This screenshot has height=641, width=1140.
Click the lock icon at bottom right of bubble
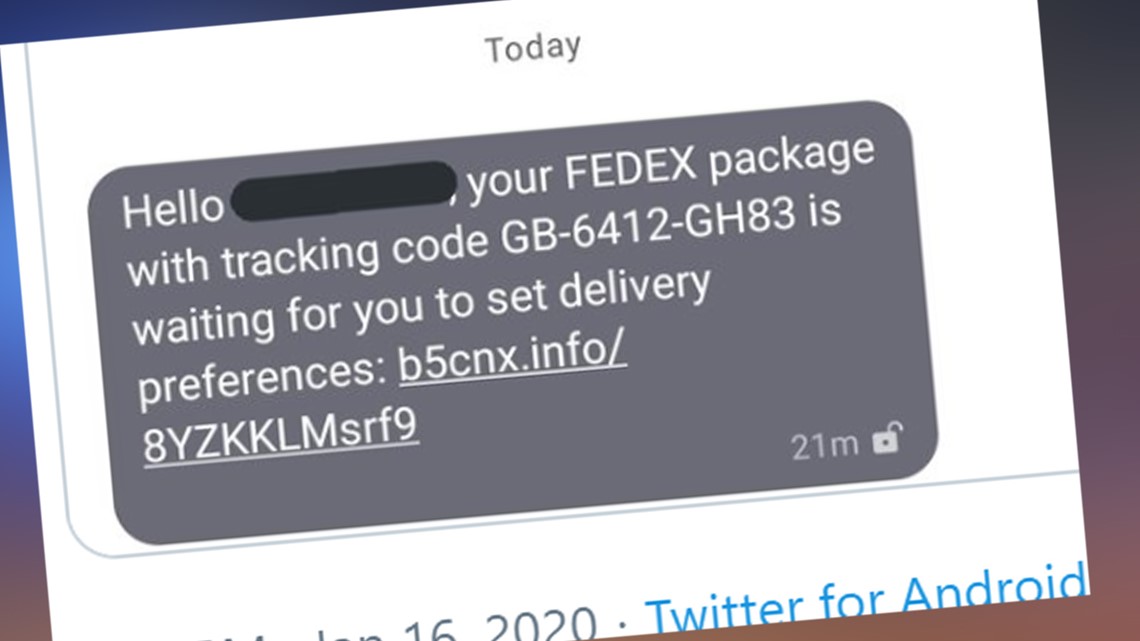tap(886, 440)
